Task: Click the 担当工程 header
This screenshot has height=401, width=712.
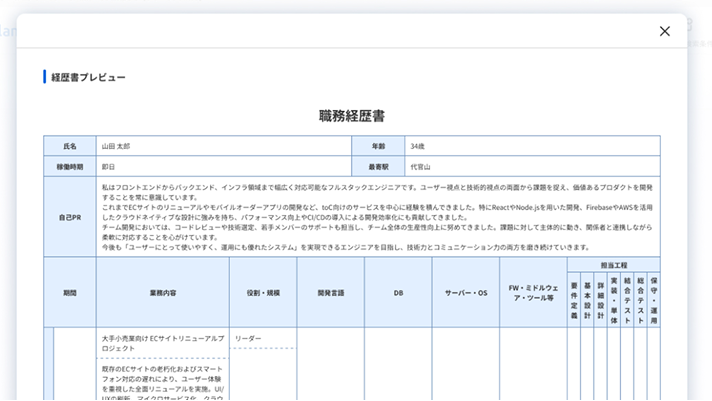Action: [x=614, y=265]
